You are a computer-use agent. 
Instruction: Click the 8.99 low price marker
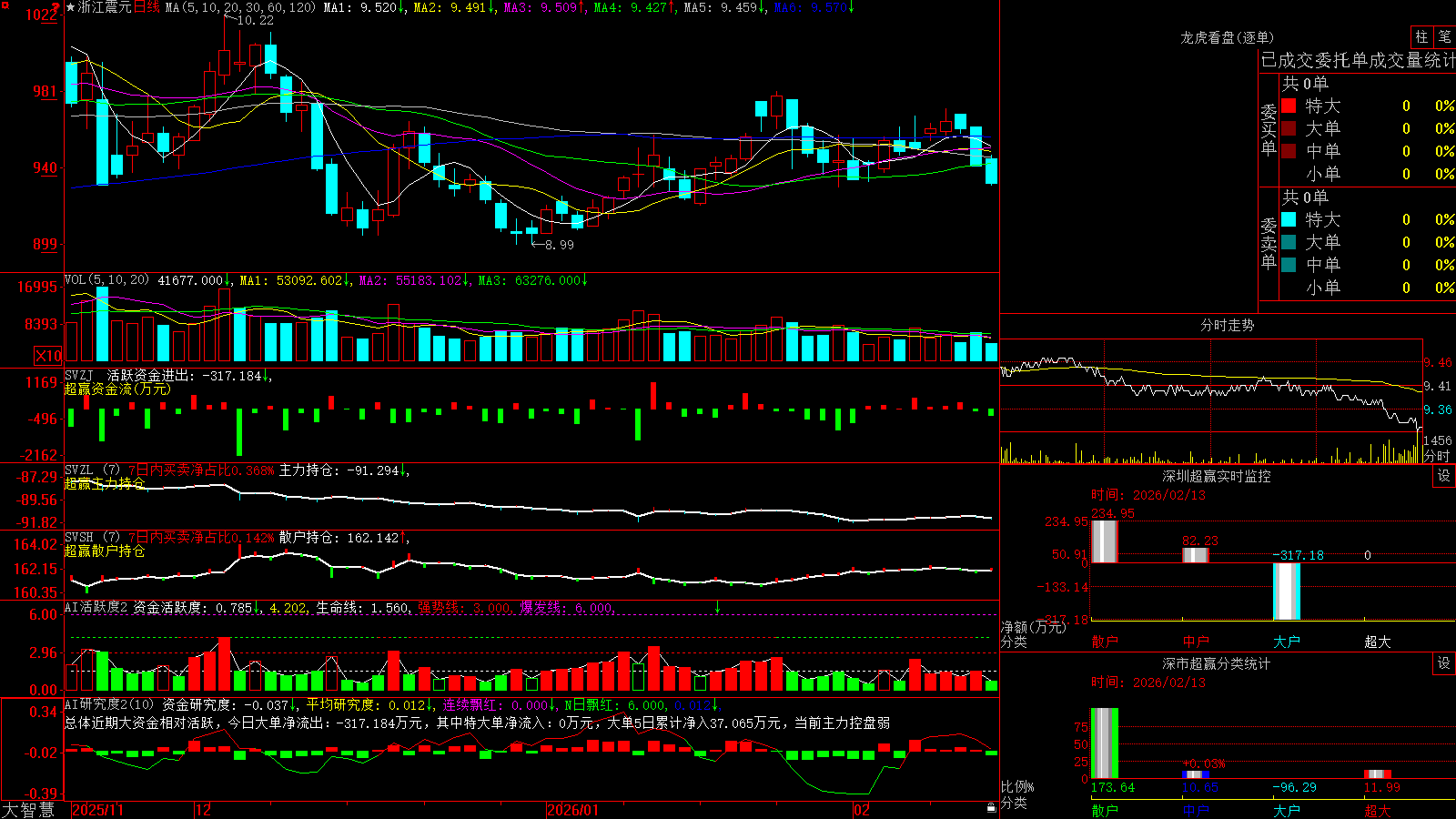point(560,245)
